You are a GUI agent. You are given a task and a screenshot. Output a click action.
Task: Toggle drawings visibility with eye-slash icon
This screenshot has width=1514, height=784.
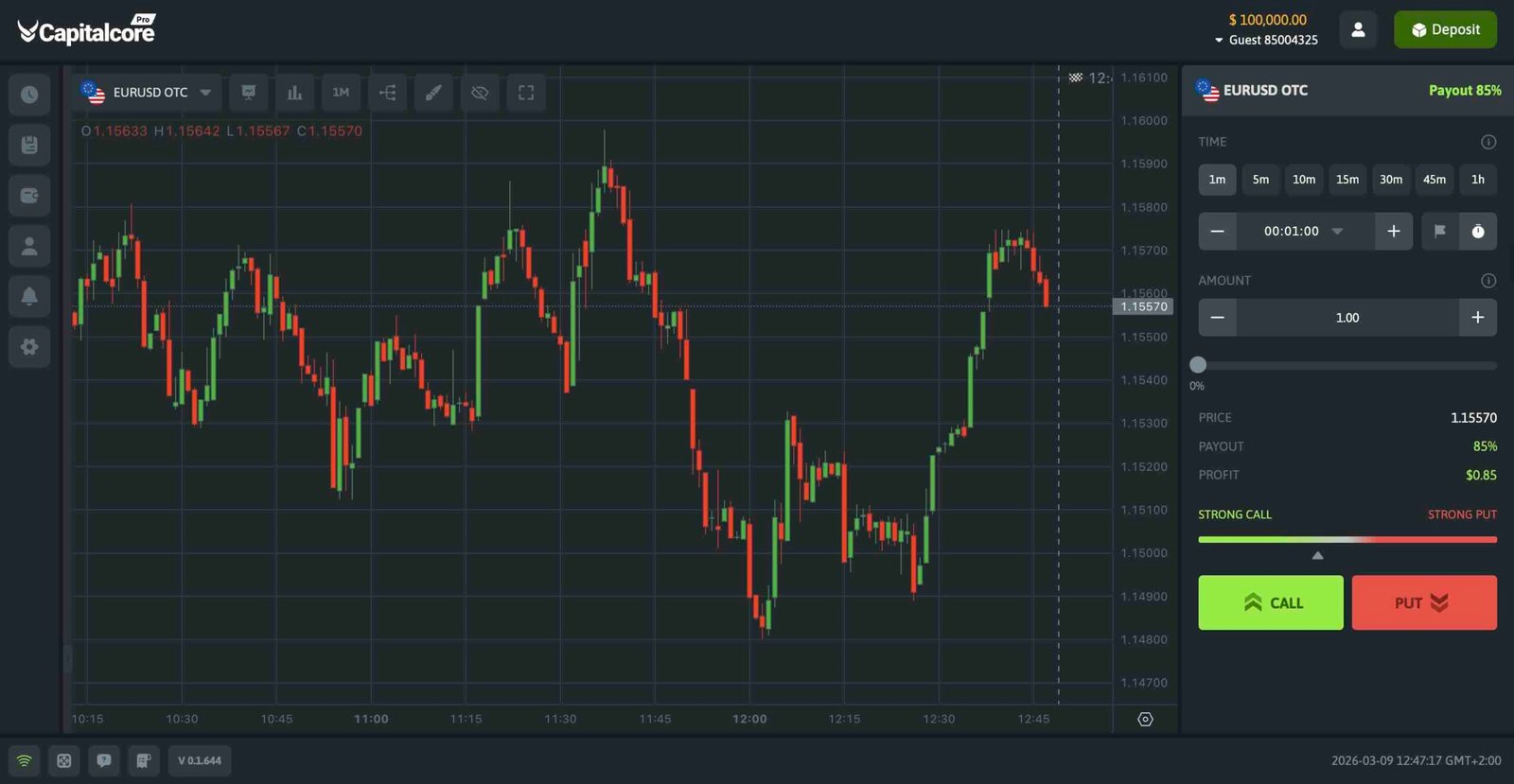click(x=480, y=92)
